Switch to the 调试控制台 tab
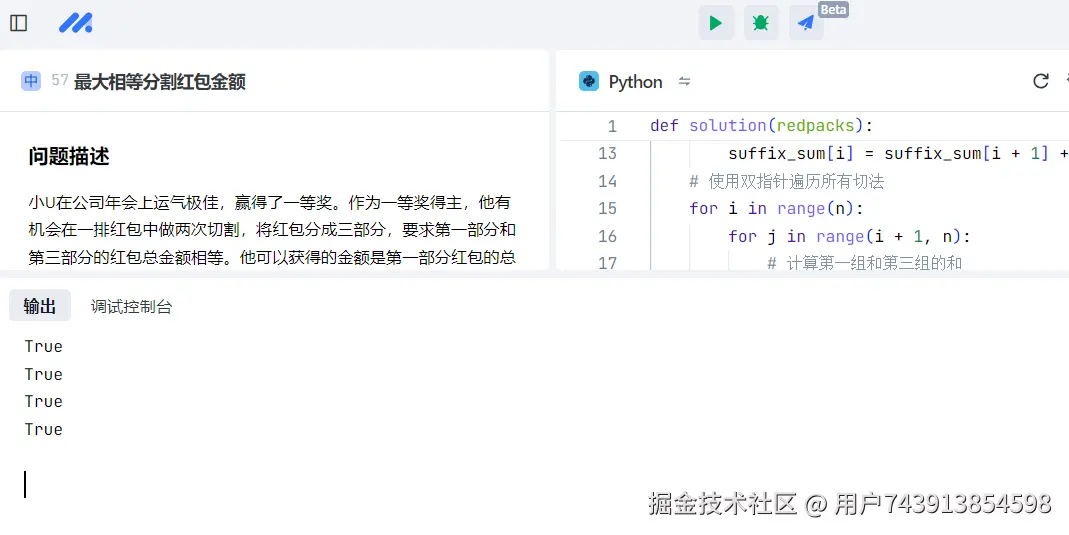Viewport: 1069px width, 535px height. coord(132,307)
